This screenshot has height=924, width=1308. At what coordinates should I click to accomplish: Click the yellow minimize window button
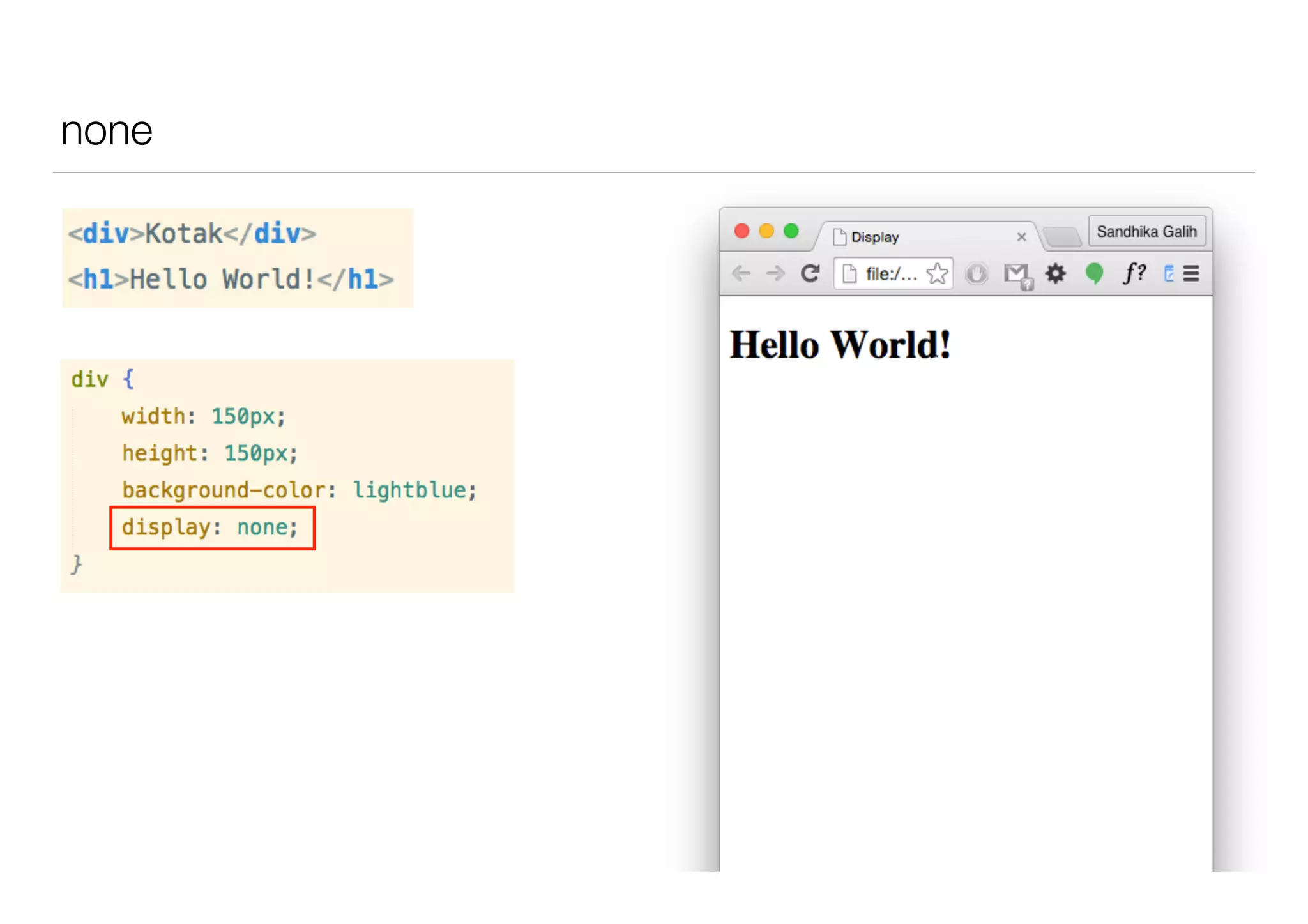(766, 231)
